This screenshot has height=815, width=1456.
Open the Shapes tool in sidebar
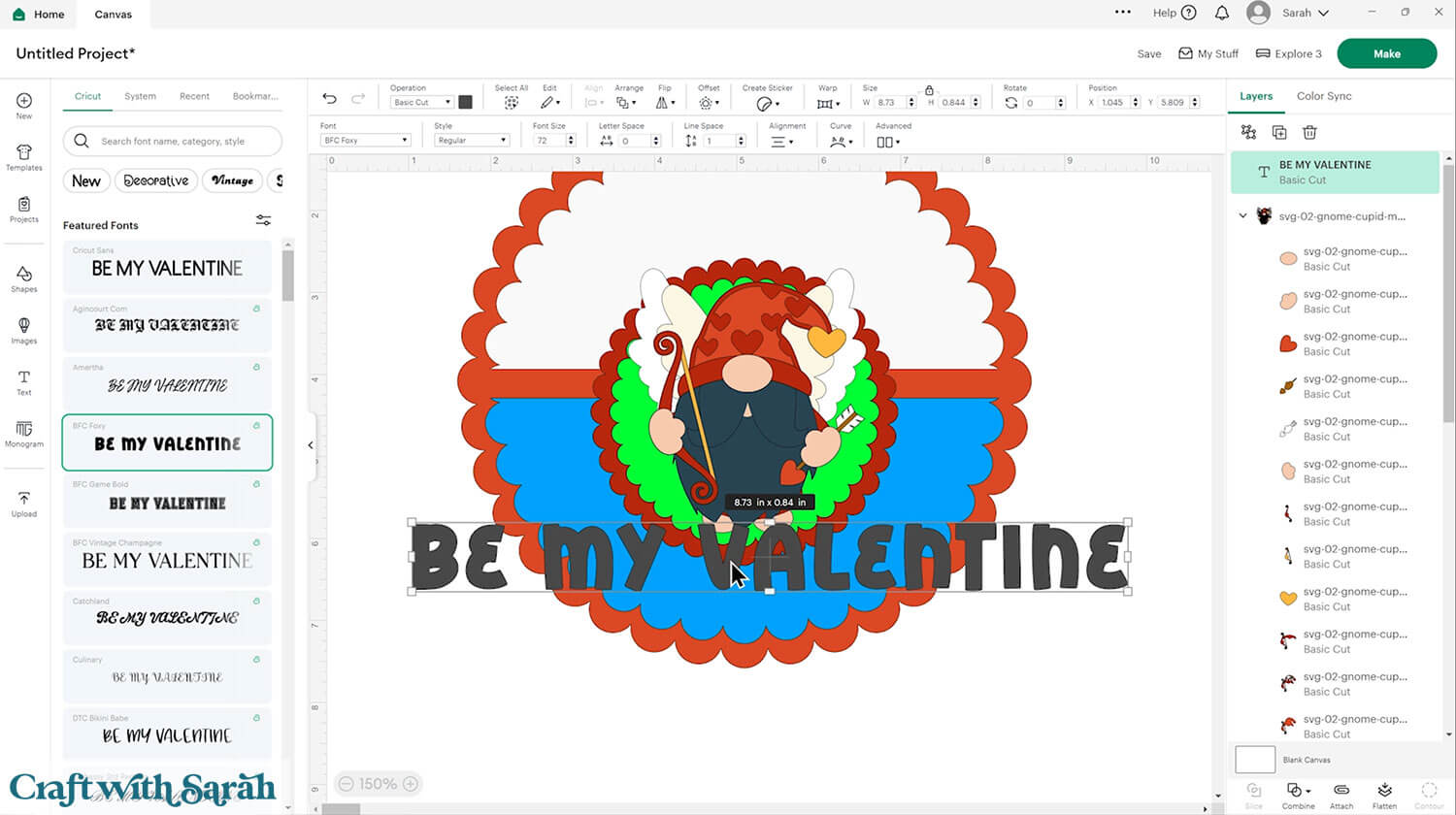click(x=24, y=278)
